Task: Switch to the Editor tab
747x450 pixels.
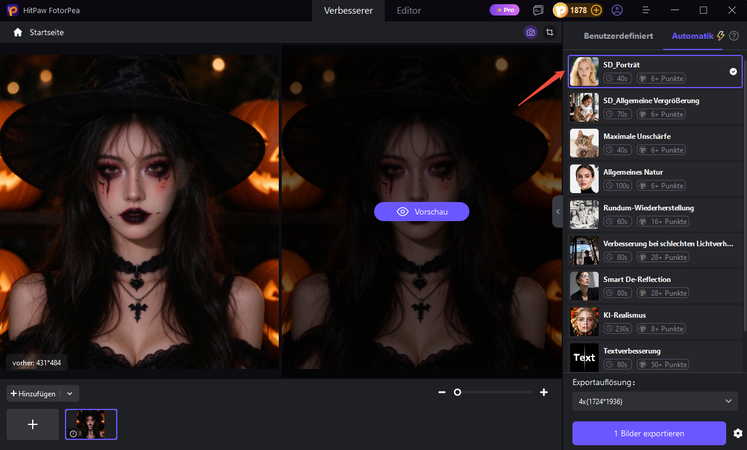Action: click(409, 10)
